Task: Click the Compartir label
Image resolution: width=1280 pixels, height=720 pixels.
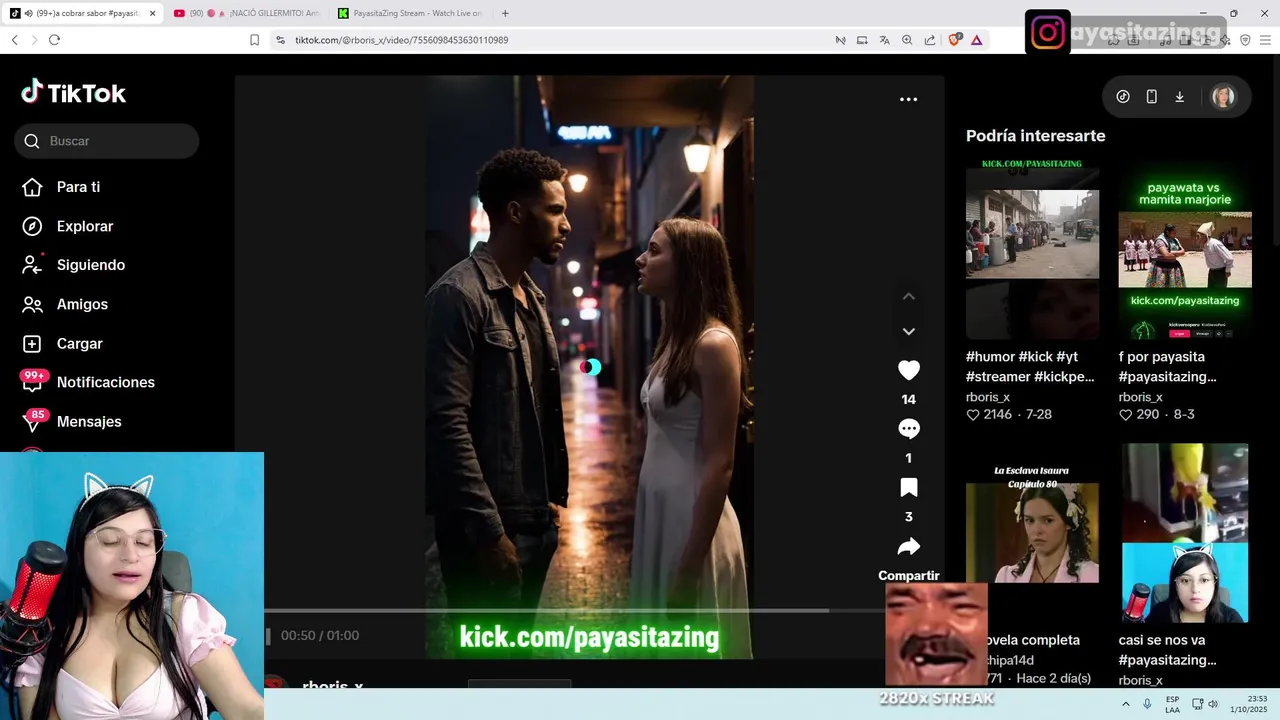Action: click(x=908, y=576)
